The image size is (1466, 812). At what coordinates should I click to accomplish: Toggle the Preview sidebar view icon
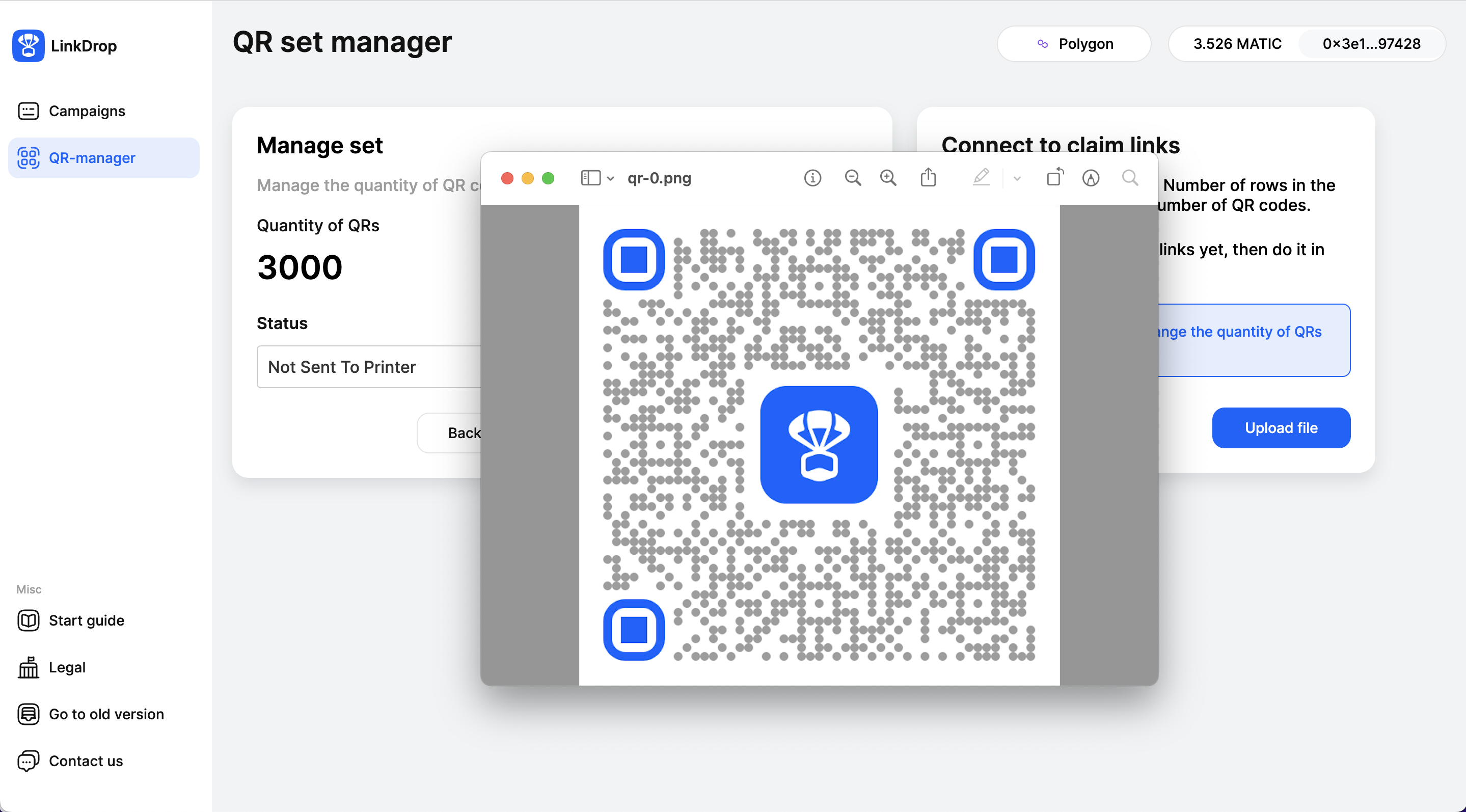[591, 178]
